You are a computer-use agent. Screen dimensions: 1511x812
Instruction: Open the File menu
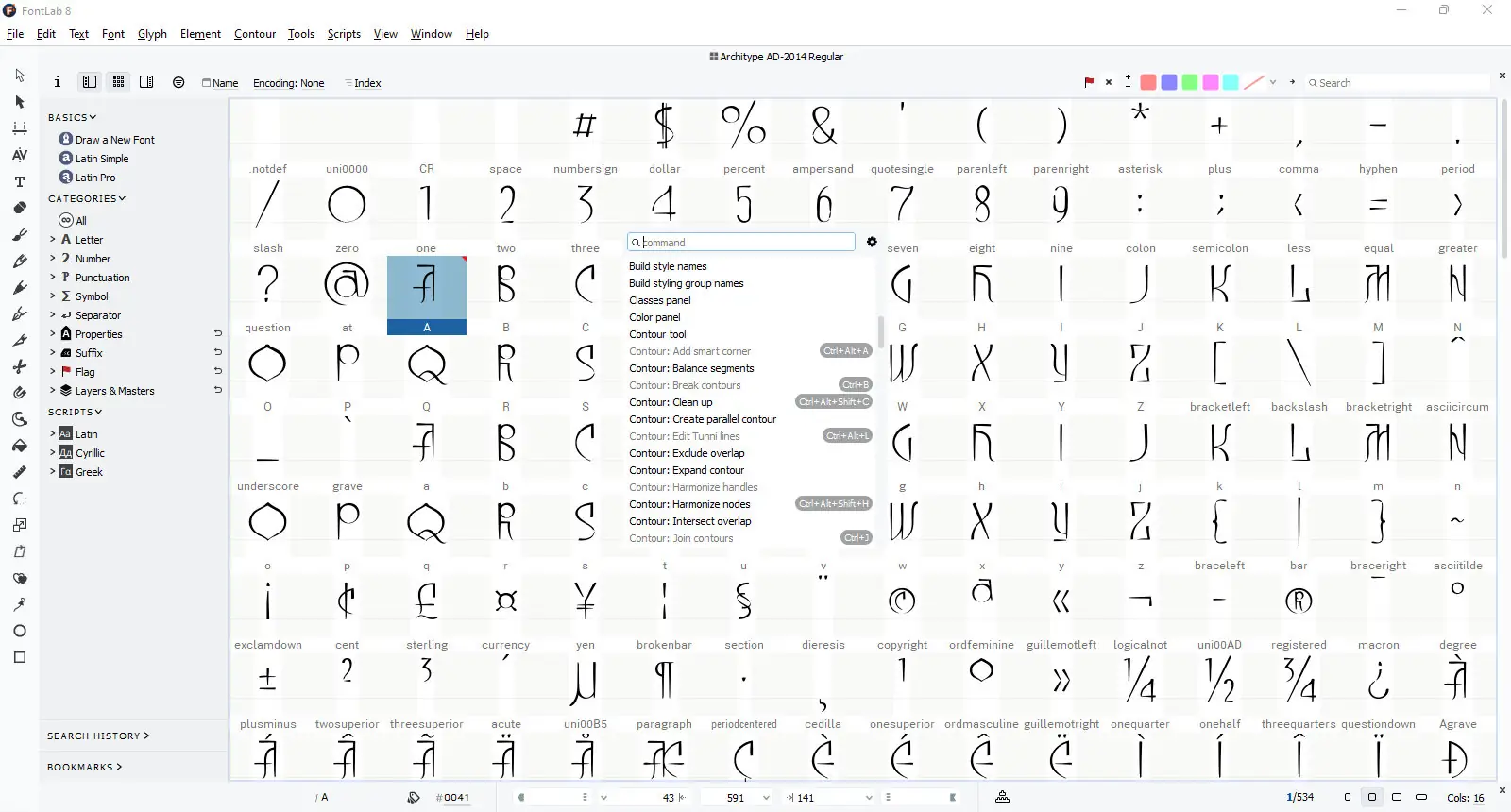tap(15, 34)
